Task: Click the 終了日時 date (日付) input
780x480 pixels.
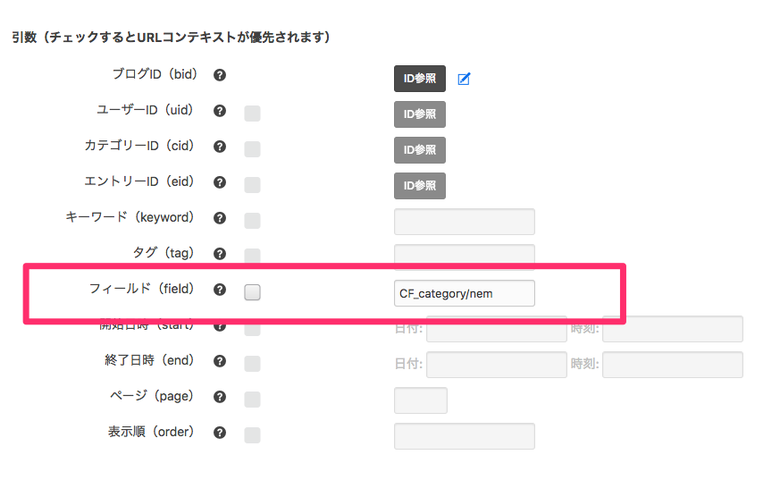Action: tap(496, 365)
